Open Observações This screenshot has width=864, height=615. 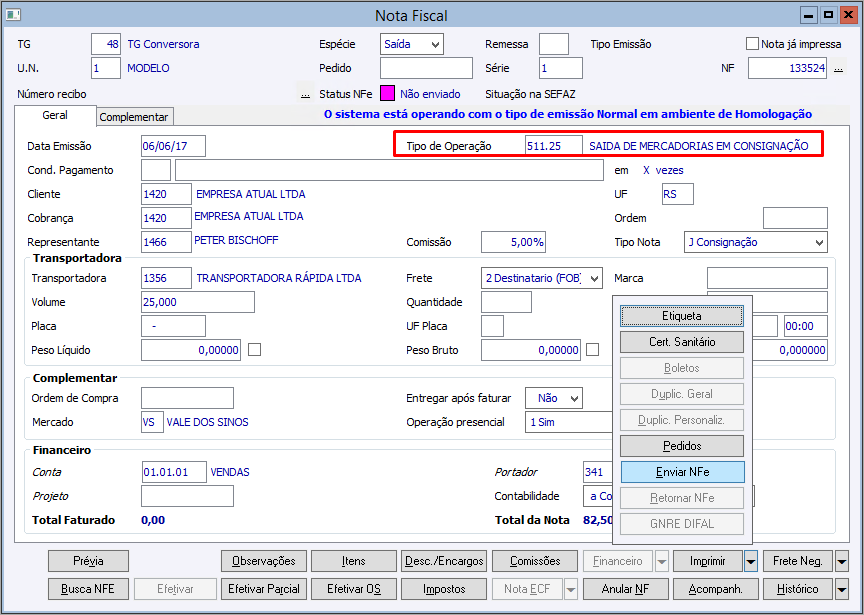point(263,561)
